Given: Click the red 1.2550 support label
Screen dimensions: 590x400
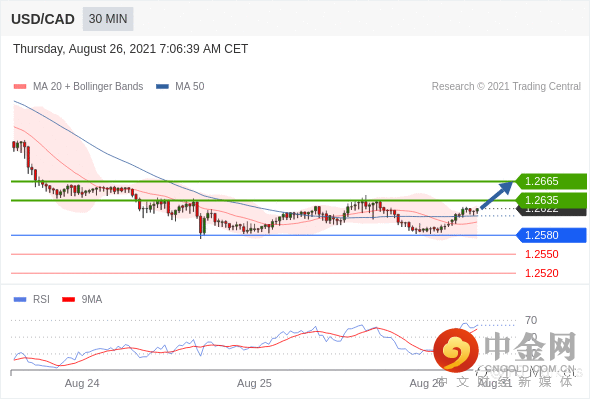Looking at the screenshot, I should 541,254.
